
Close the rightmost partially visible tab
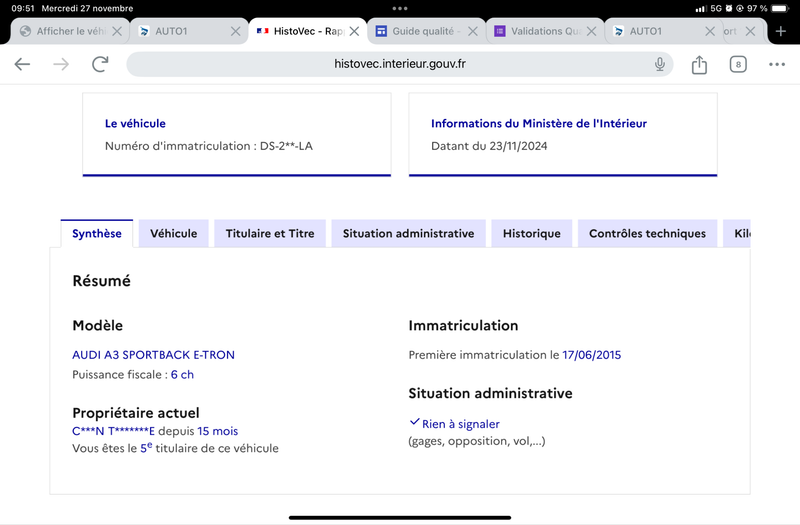pos(750,31)
